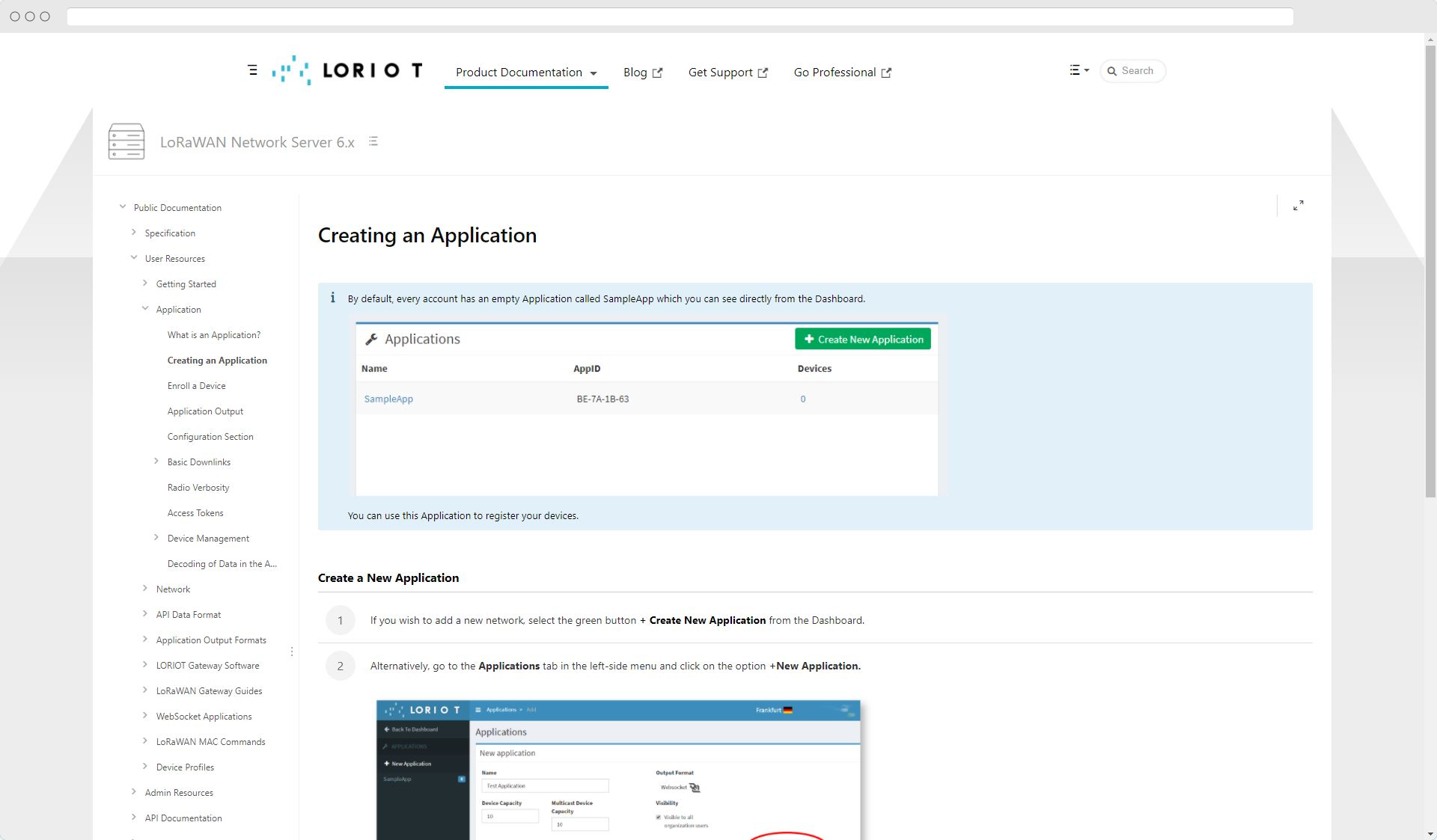Open the list options dropdown next to Search
The width and height of the screenshot is (1437, 840).
click(1079, 70)
